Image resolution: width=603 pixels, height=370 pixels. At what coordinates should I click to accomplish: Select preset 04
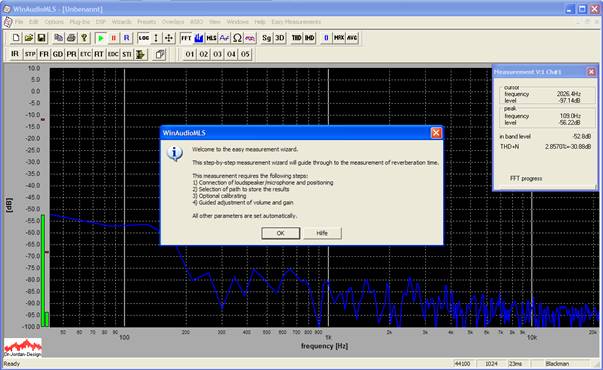point(231,54)
